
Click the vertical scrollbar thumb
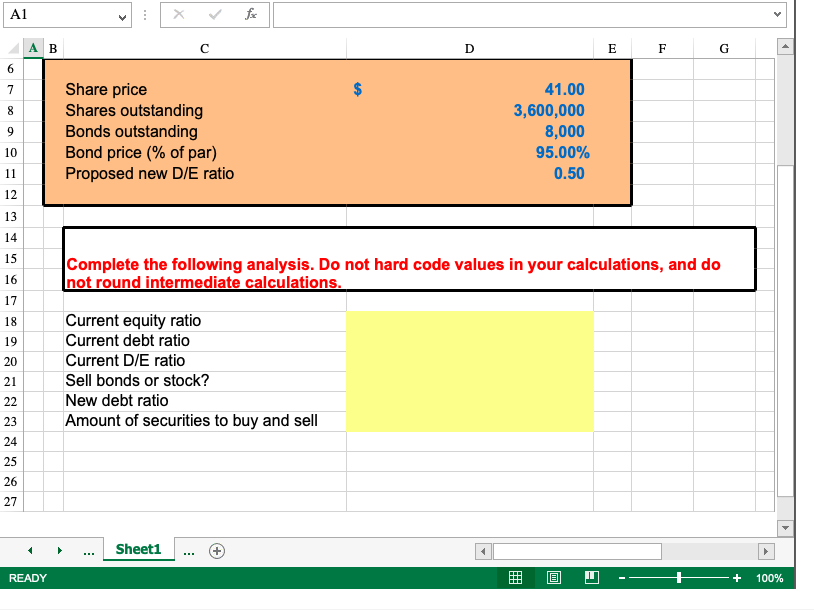[x=785, y=331]
